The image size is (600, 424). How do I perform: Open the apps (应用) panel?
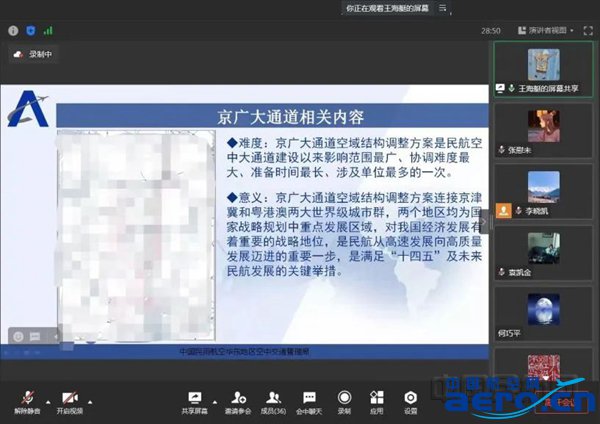[x=376, y=397]
